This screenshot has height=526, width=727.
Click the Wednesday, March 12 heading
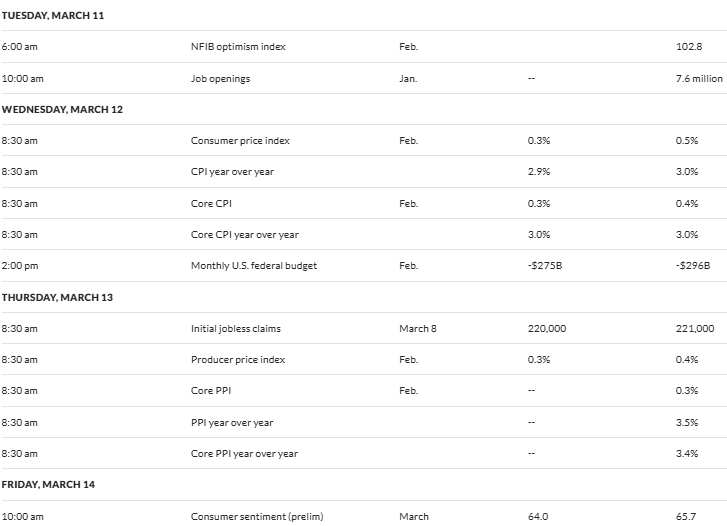(x=62, y=109)
